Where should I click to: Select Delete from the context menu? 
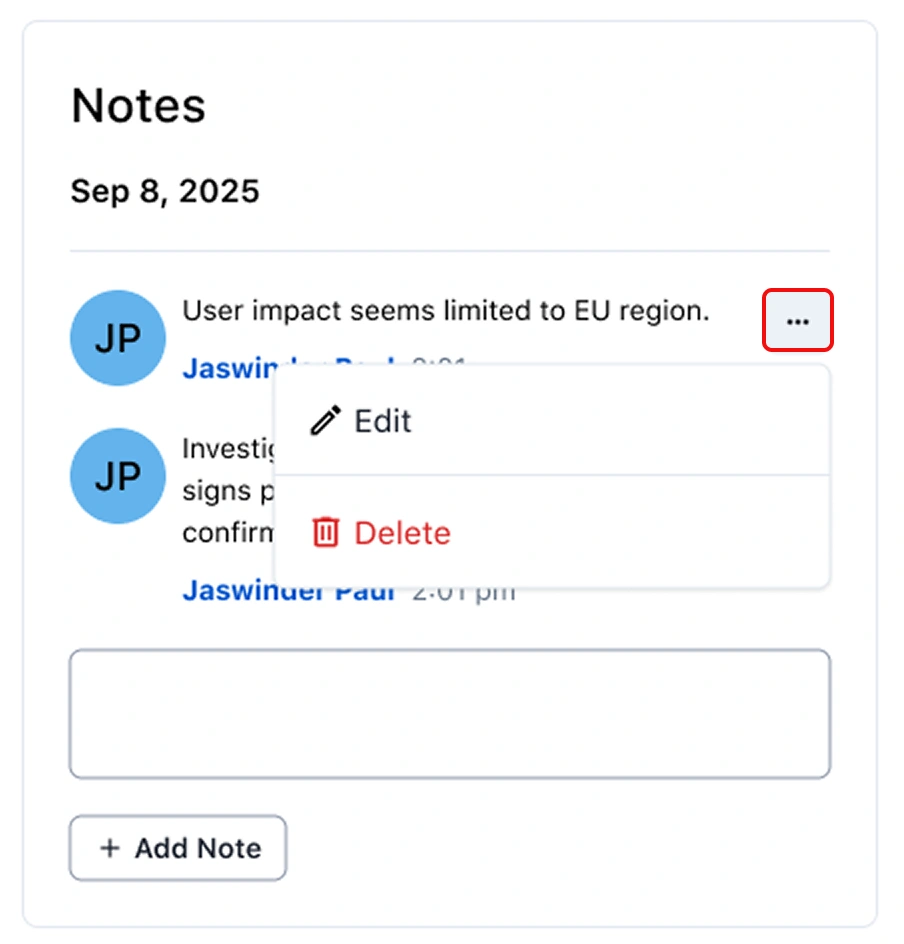pyautogui.click(x=402, y=533)
